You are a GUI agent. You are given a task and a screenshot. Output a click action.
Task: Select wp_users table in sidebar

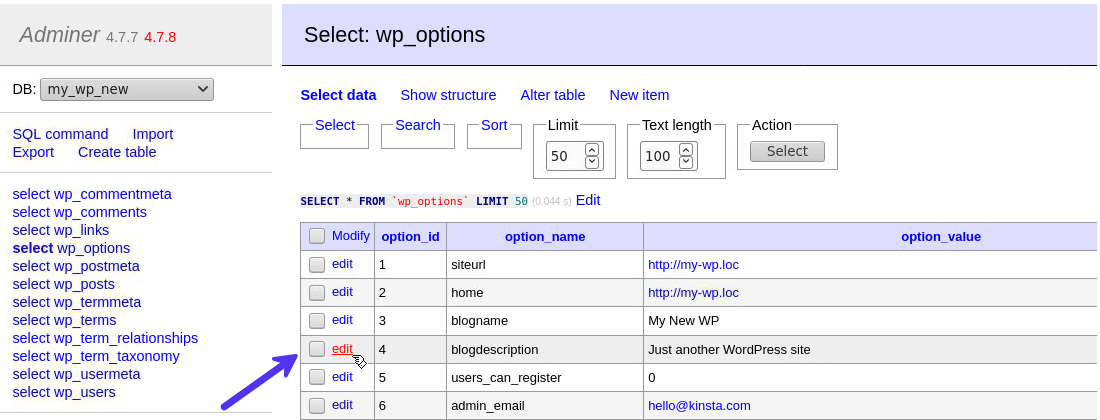point(64,392)
